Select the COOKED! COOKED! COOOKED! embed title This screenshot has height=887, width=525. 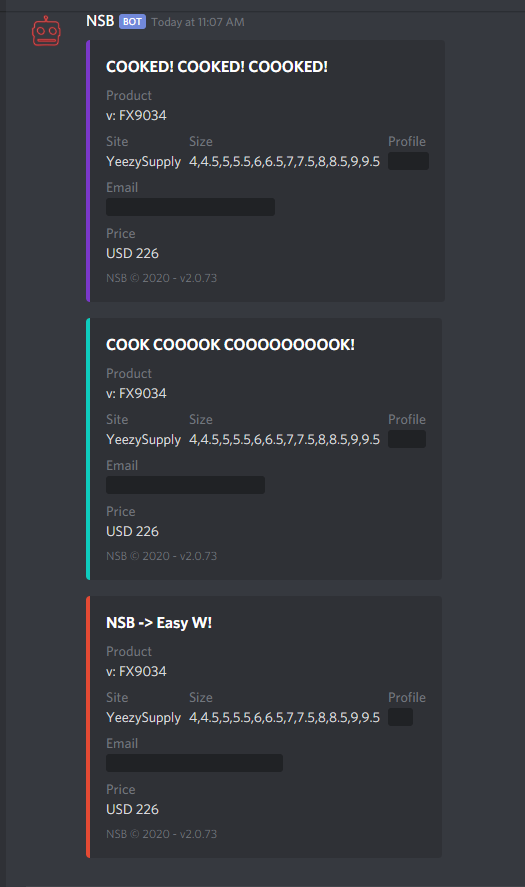217,67
